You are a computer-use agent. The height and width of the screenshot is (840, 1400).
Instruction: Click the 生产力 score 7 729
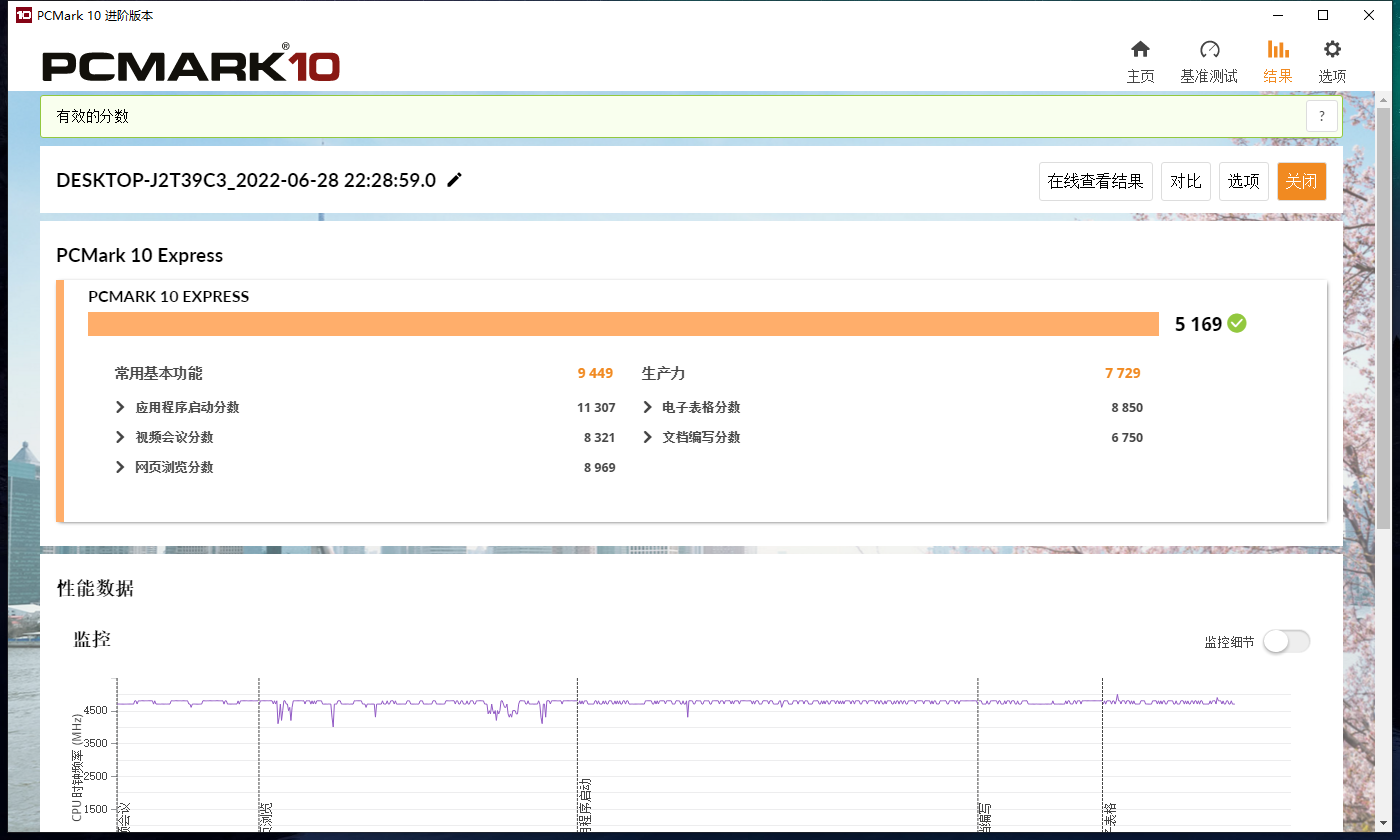point(1122,373)
